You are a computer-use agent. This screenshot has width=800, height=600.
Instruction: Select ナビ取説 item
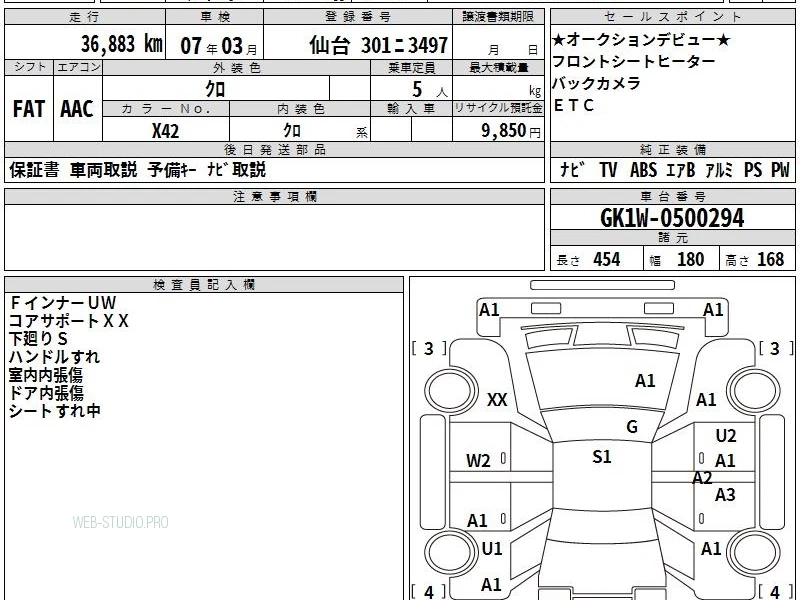point(236,169)
